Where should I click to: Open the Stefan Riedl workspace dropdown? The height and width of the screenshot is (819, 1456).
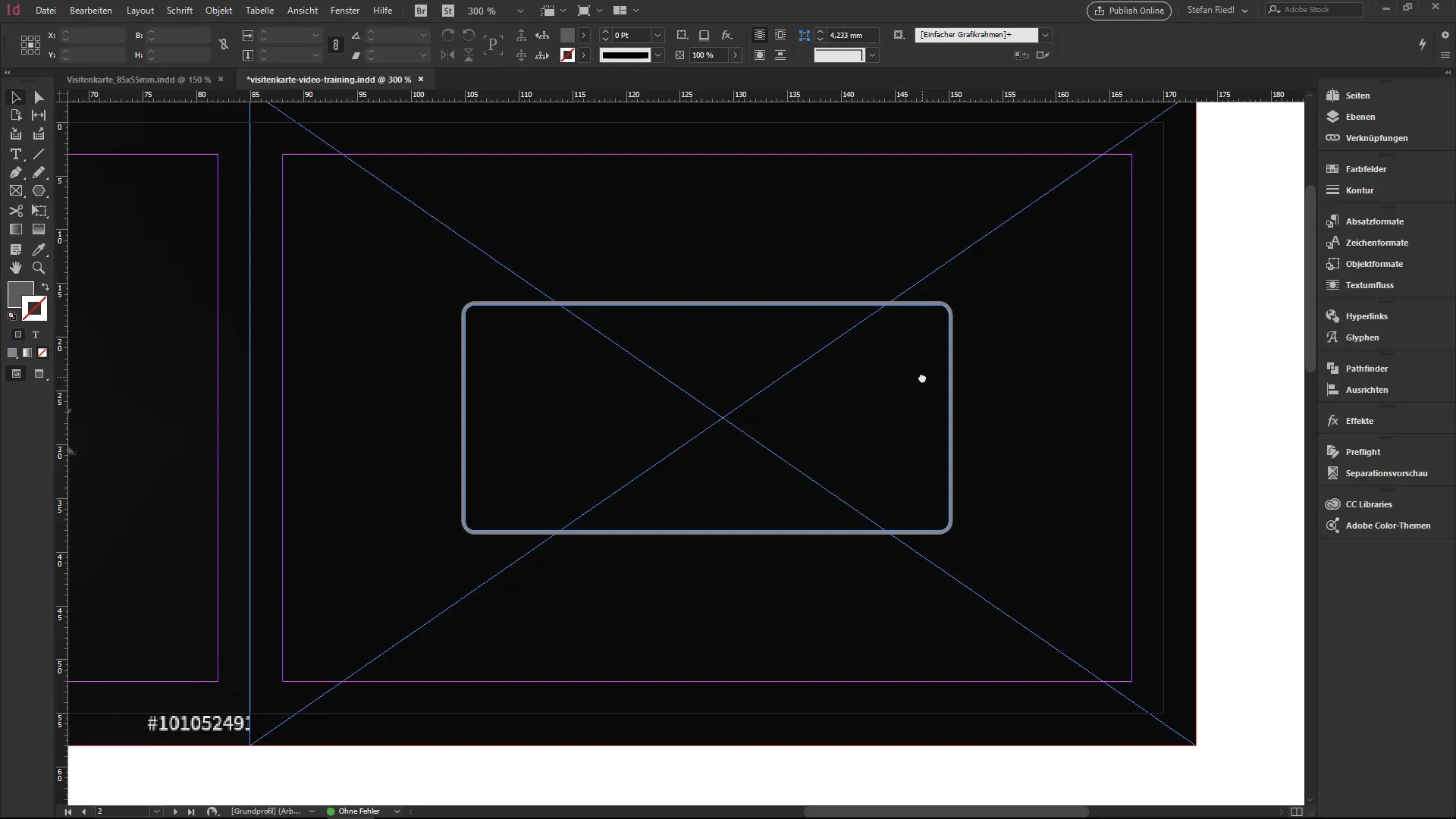coord(1217,11)
